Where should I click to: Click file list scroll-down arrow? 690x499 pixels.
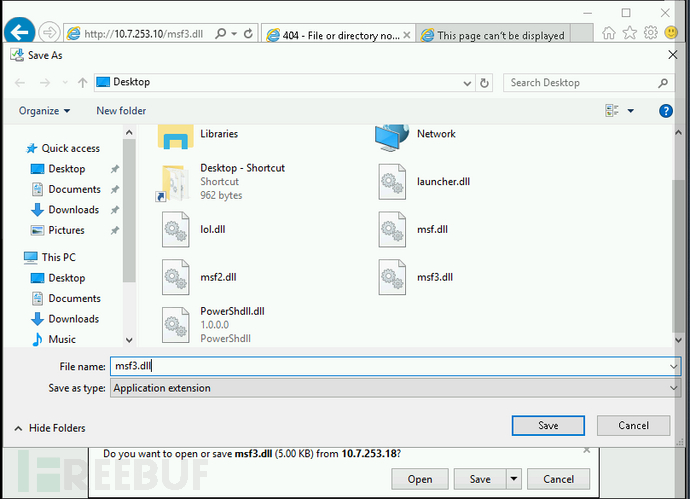(678, 340)
